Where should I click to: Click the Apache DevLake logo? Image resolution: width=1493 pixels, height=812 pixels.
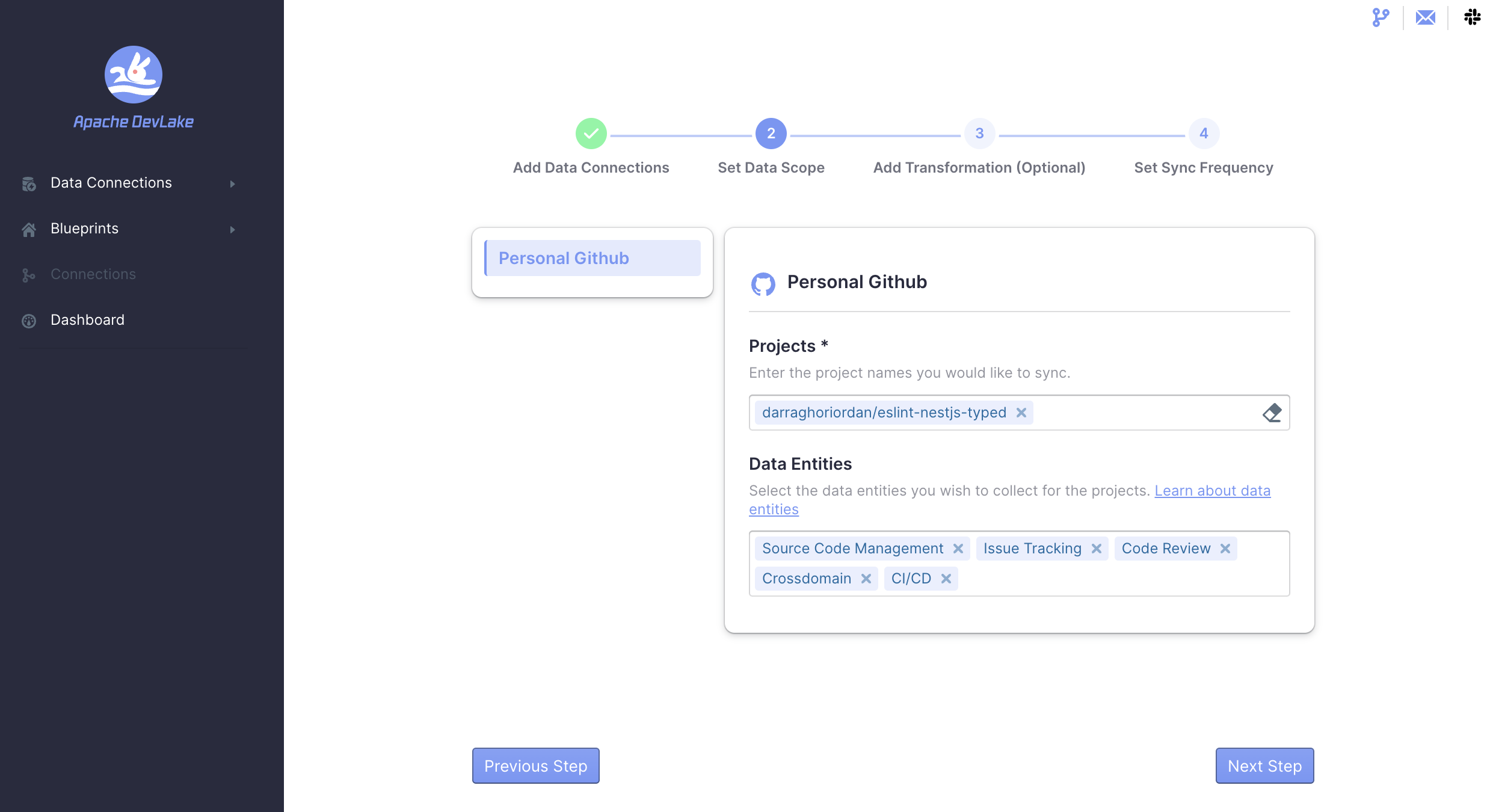click(134, 75)
